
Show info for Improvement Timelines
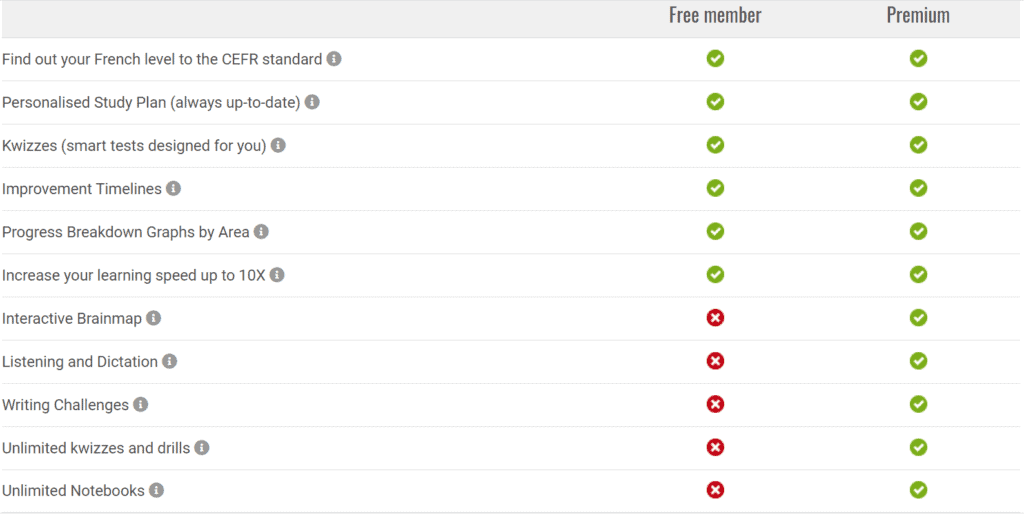click(x=173, y=188)
